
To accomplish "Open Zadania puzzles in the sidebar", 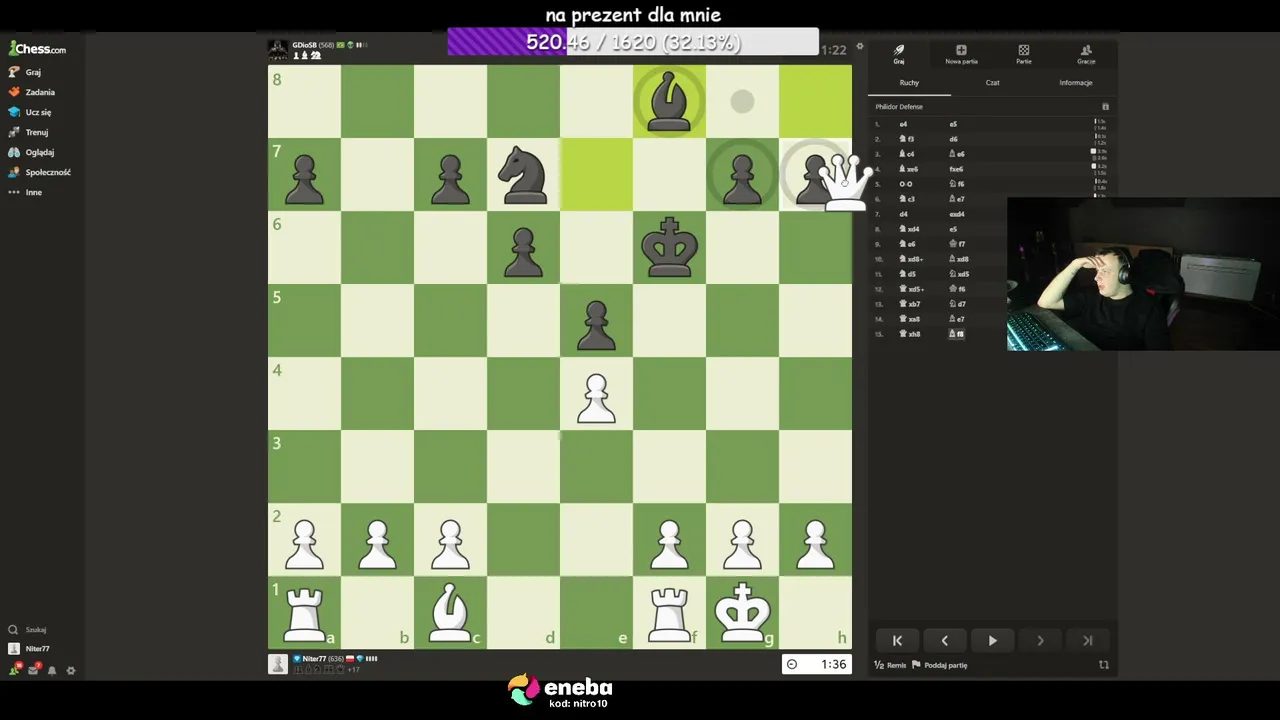I will tap(32, 92).
